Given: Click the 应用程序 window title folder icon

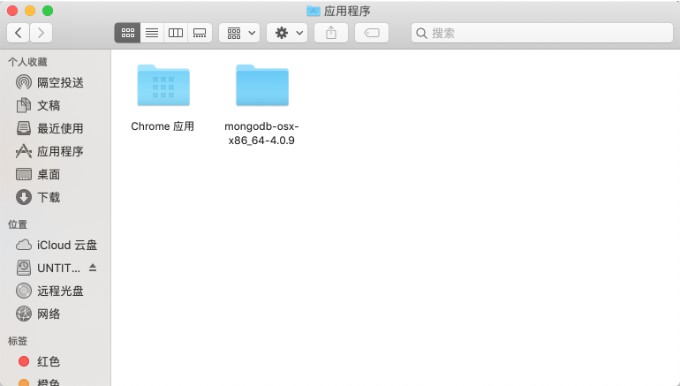Looking at the screenshot, I should click(x=313, y=11).
